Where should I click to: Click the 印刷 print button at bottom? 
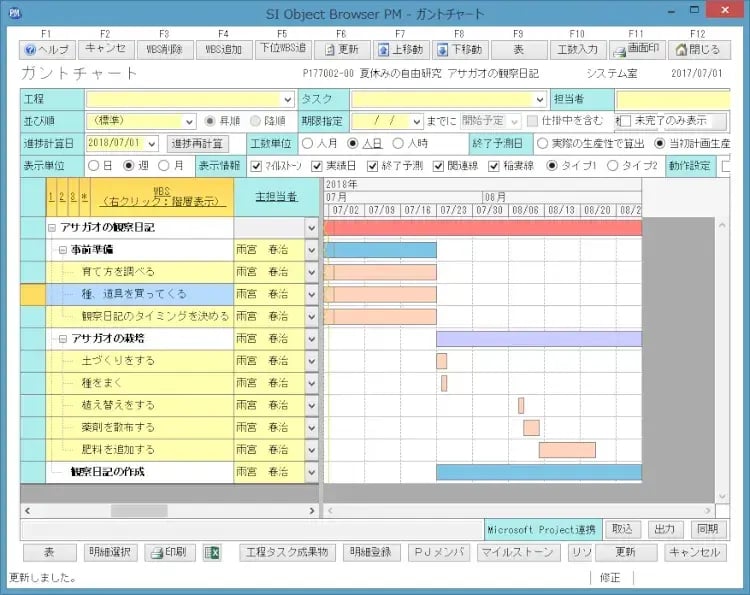[x=167, y=552]
